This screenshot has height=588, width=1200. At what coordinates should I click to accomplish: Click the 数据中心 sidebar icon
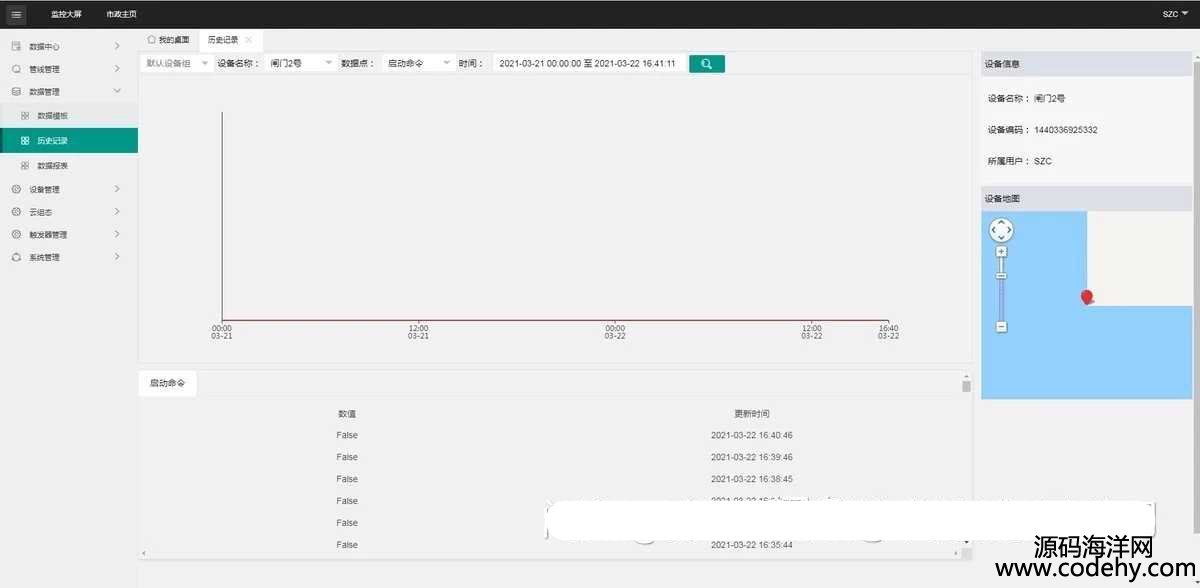pos(16,46)
